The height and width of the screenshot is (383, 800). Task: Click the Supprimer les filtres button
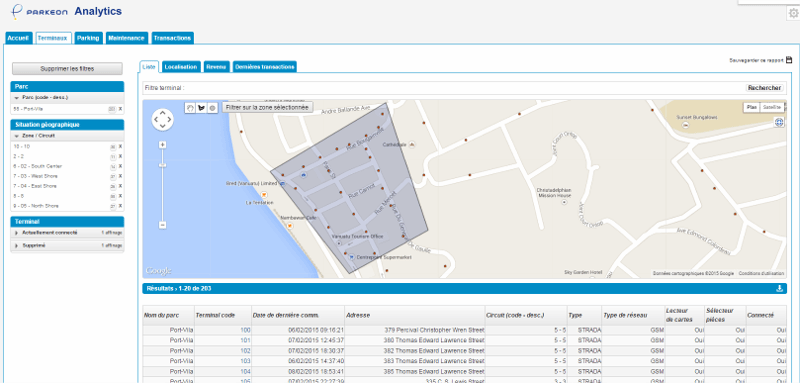coord(67,69)
